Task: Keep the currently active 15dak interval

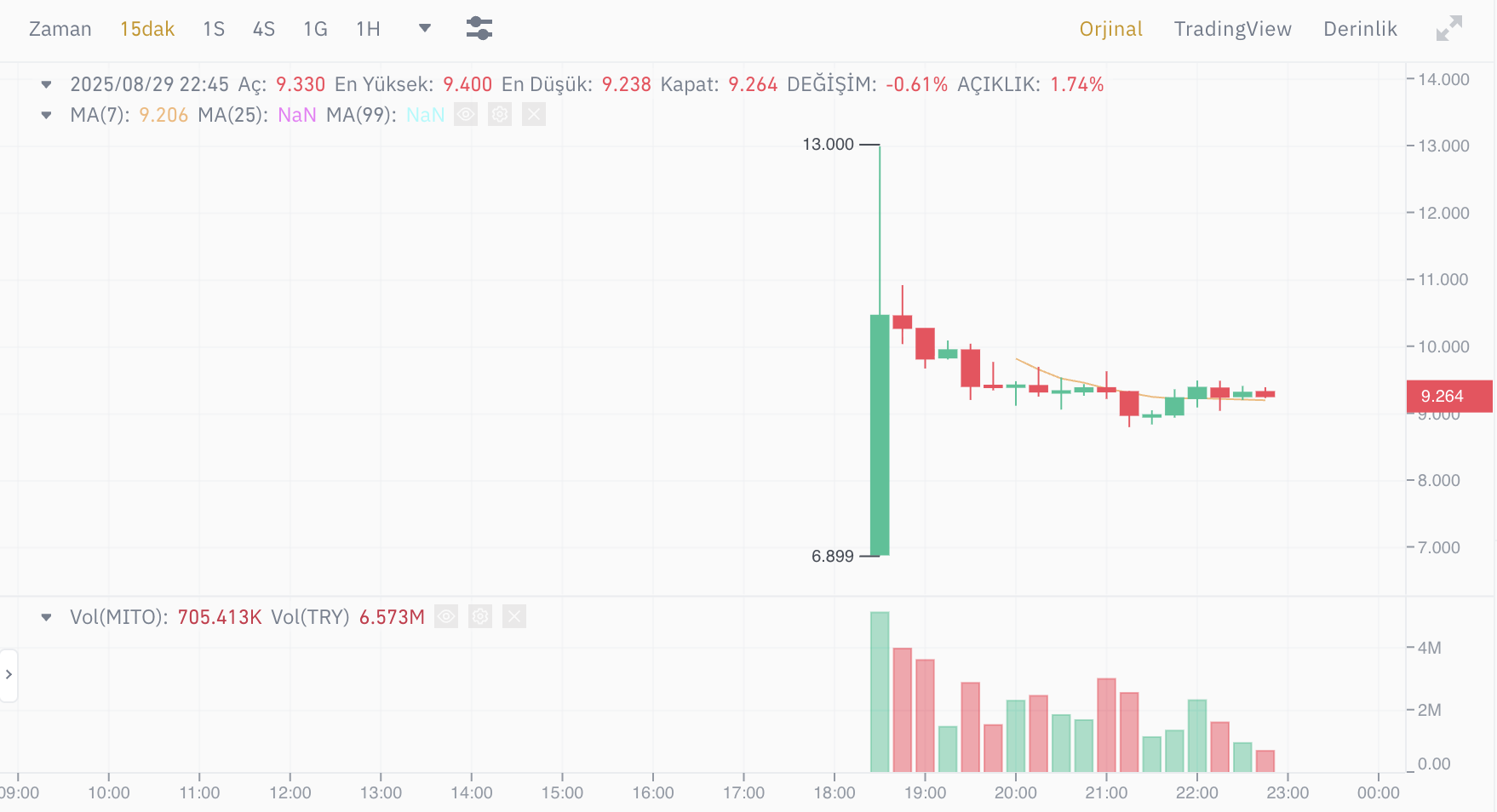Action: 146,28
